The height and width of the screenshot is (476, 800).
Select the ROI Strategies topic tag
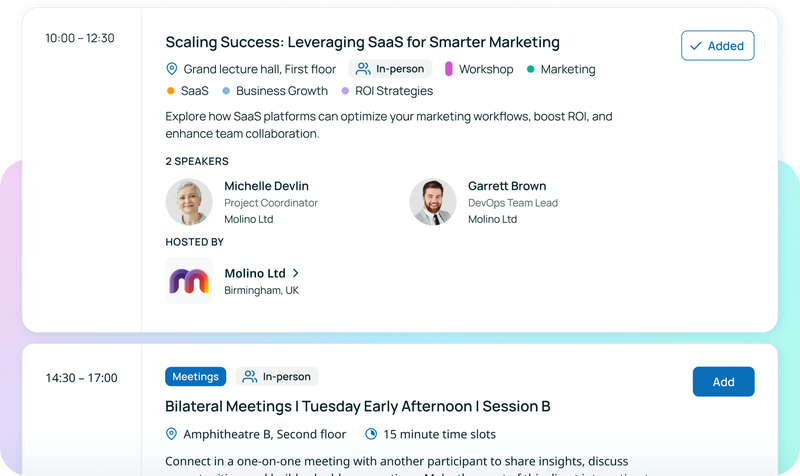393,91
